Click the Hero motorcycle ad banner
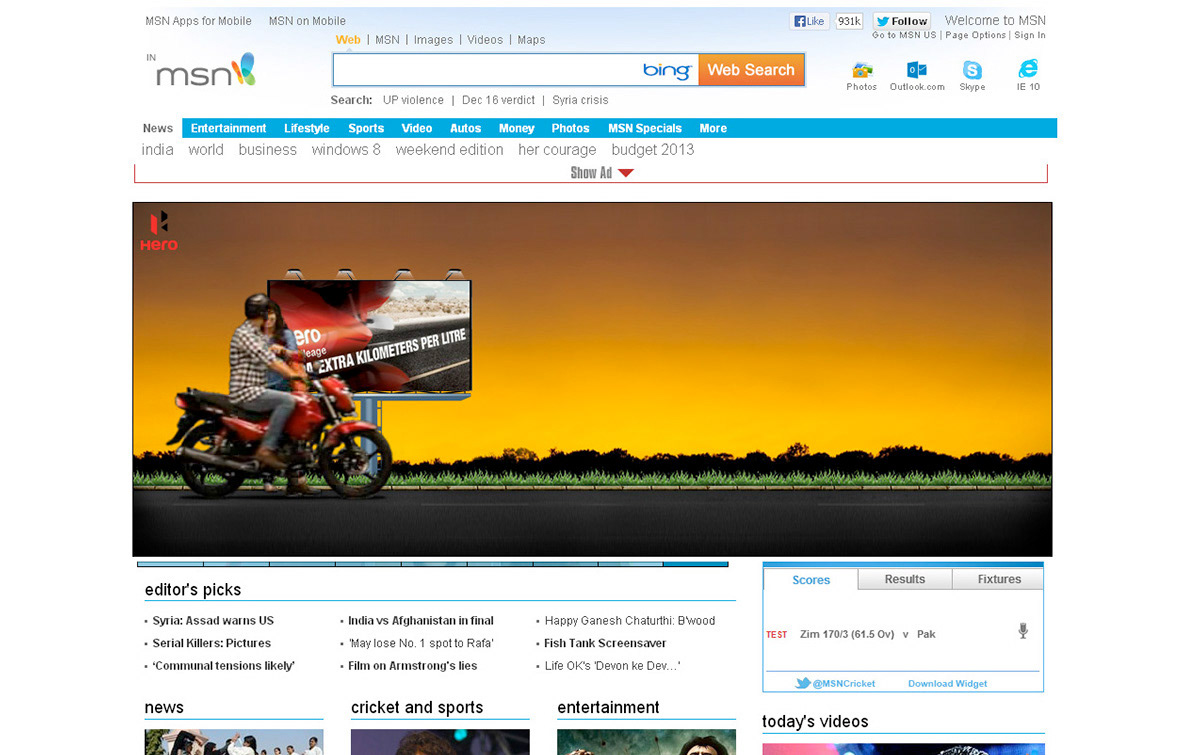1200x755 pixels. point(592,379)
